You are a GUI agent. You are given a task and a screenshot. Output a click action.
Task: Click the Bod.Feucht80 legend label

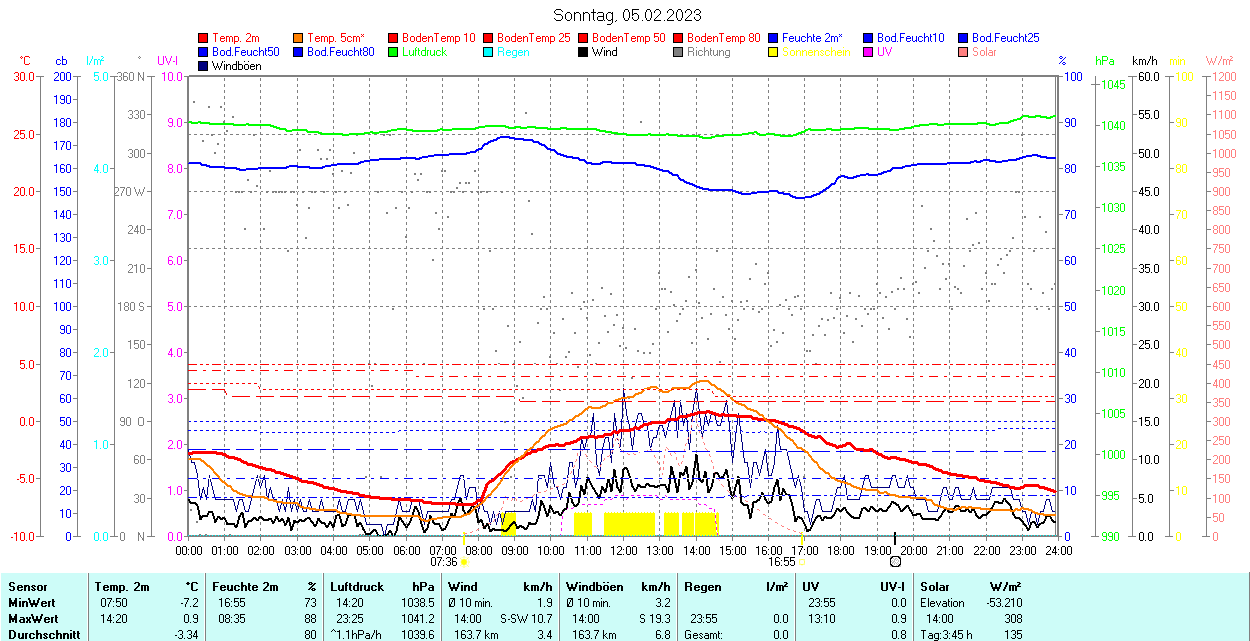click(340, 52)
